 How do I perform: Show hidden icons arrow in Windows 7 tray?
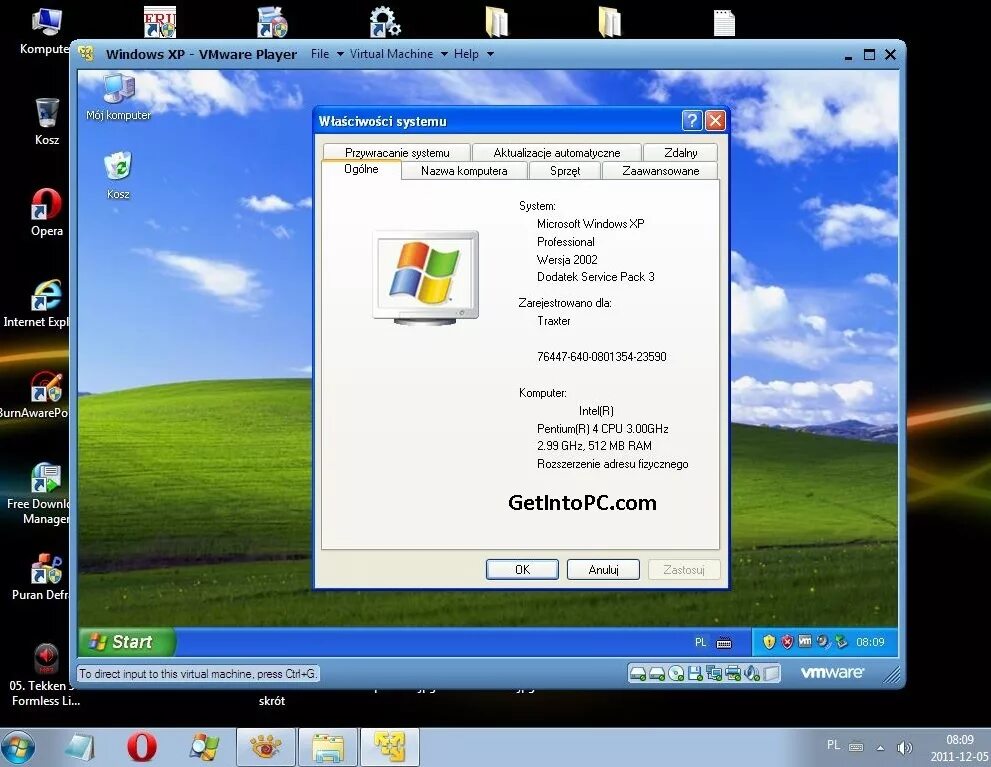coord(880,748)
